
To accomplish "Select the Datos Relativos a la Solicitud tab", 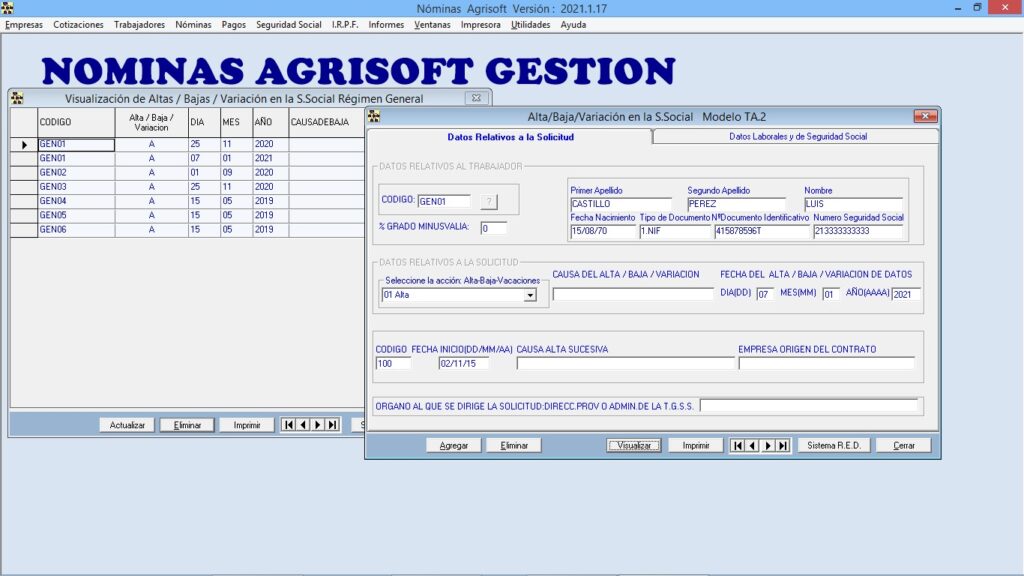I will click(x=510, y=137).
